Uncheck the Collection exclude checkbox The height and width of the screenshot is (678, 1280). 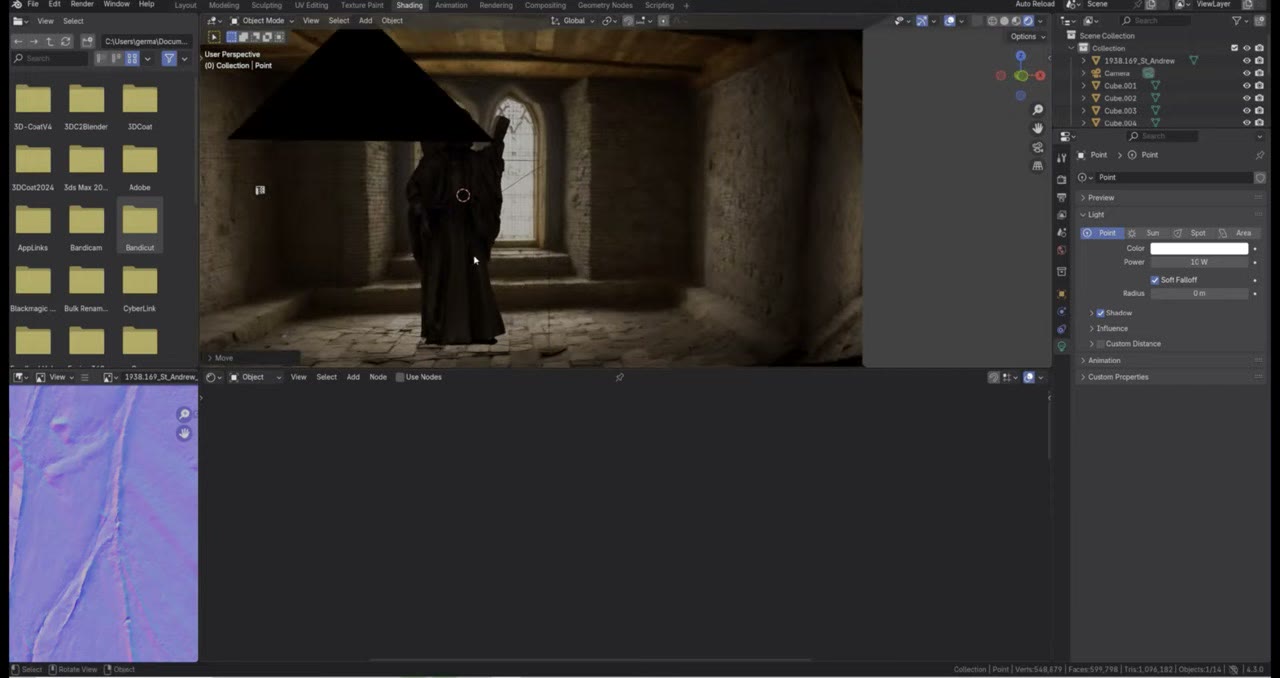[x=1234, y=48]
